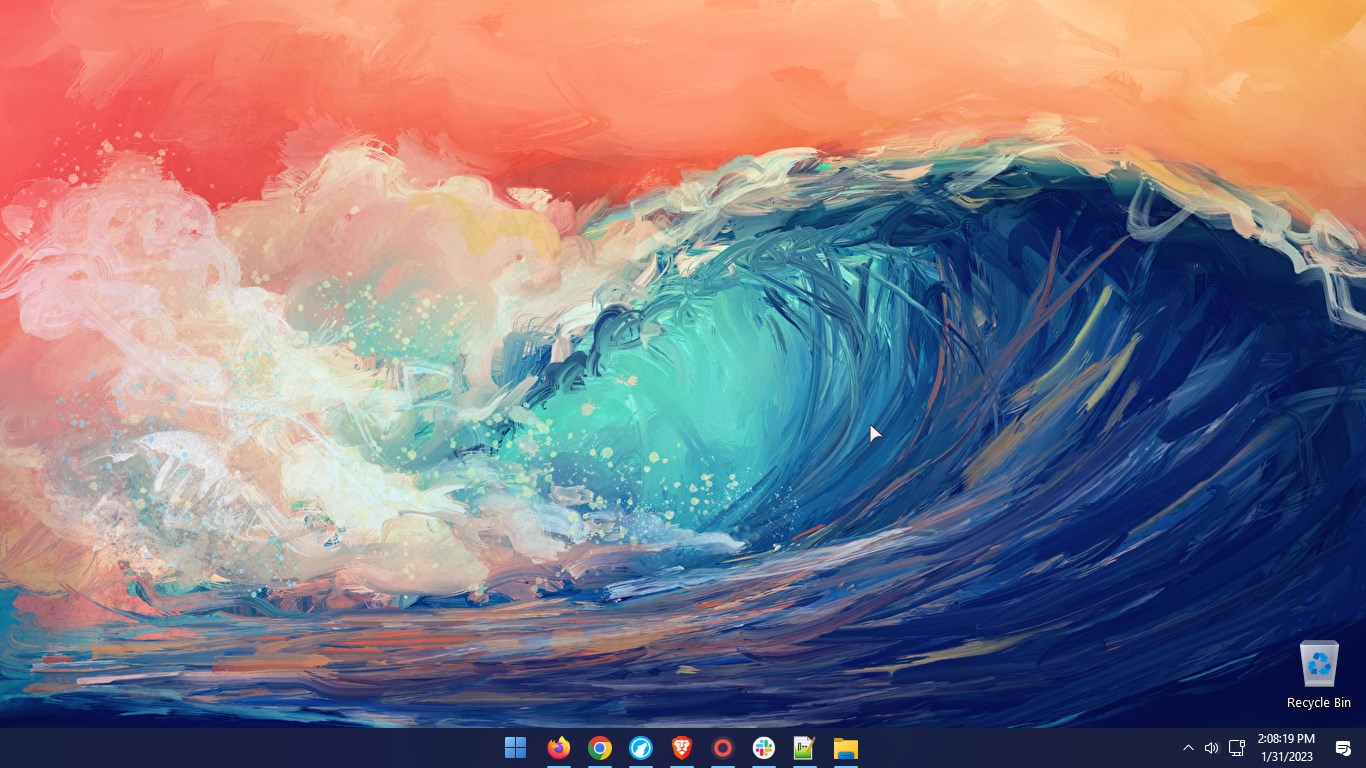Open the network status tray icon
The image size is (1366, 768).
(x=1236, y=748)
